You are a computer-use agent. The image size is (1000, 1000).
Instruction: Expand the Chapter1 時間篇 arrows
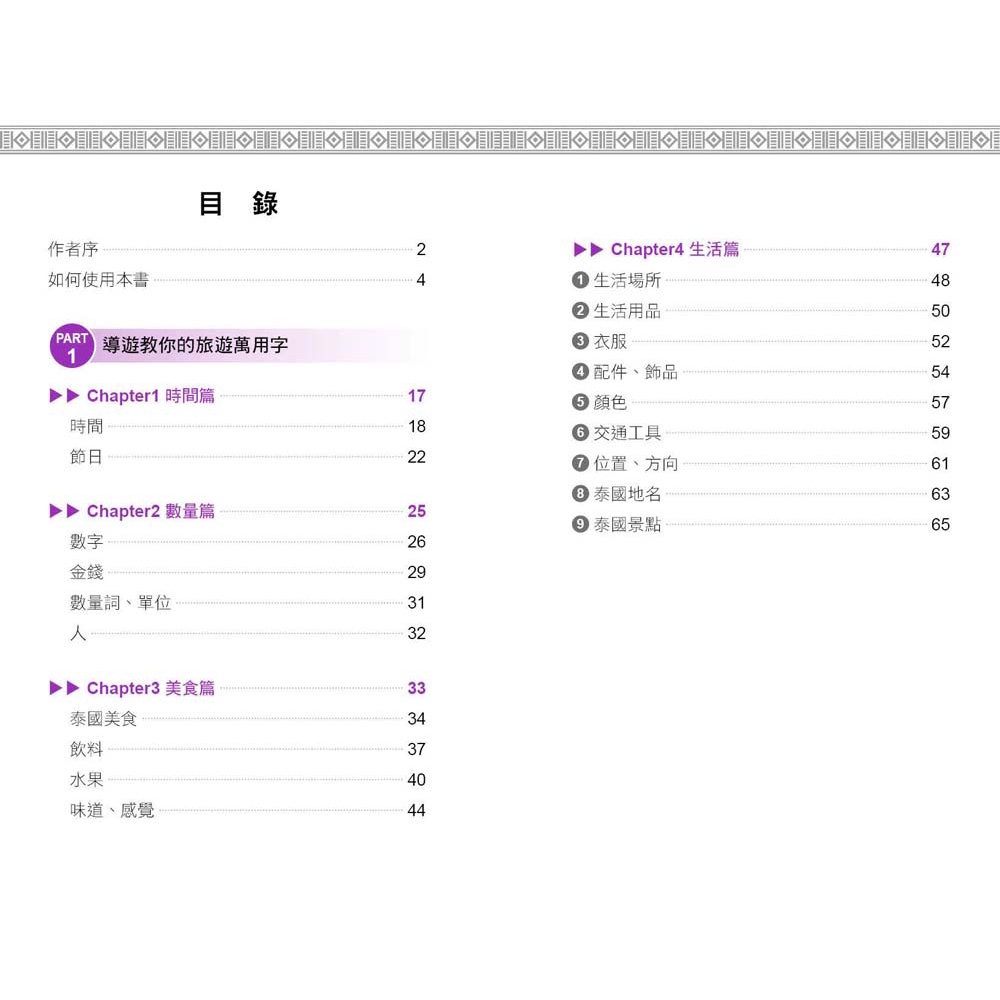[64, 396]
